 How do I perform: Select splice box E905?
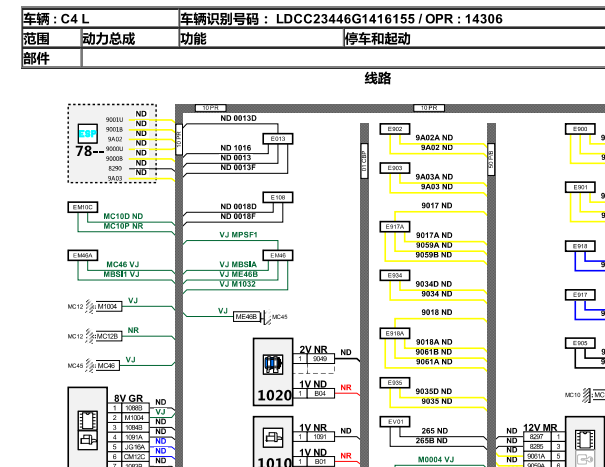[x=580, y=343]
